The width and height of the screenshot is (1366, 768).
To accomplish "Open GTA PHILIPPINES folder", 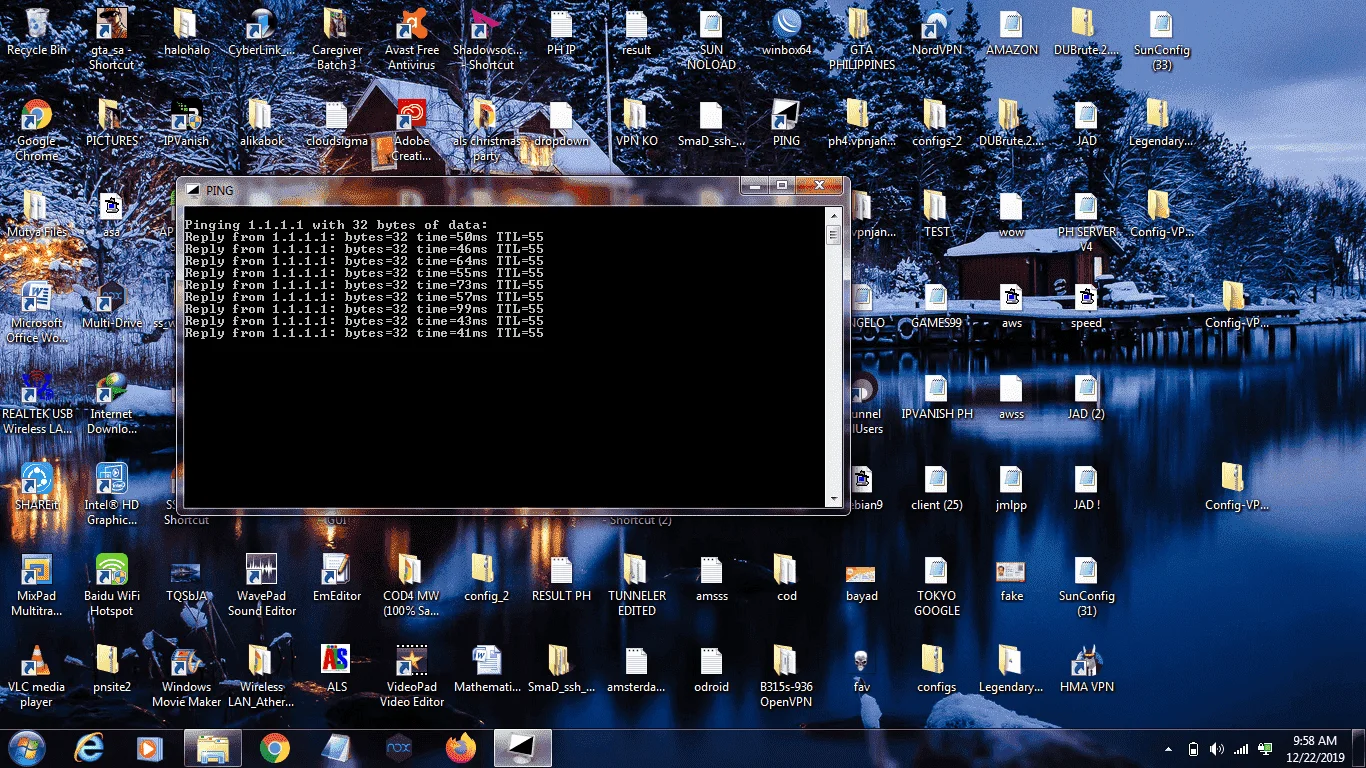I will pos(861,40).
